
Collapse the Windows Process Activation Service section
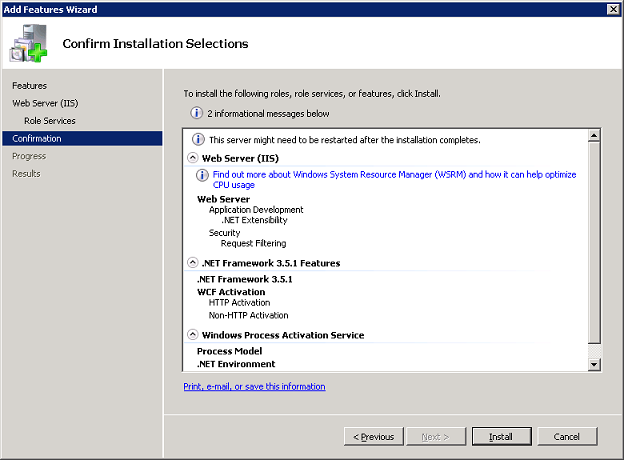tap(193, 335)
